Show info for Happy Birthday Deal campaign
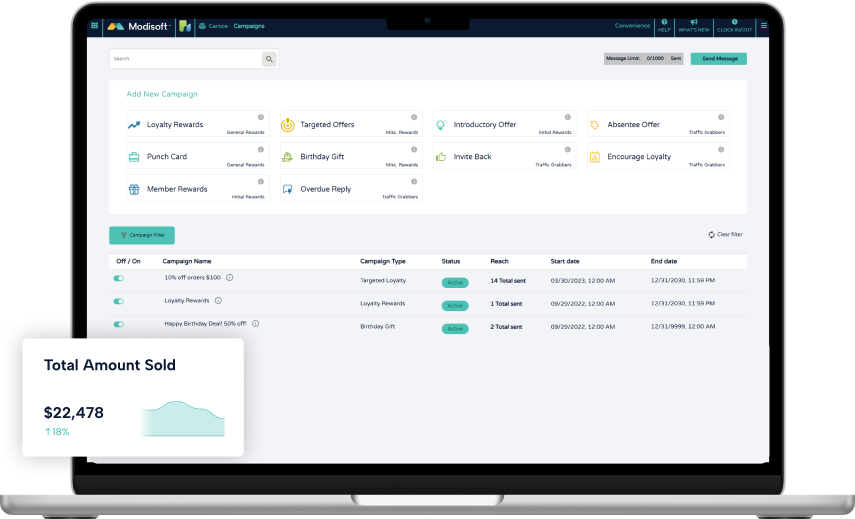Screen dimensions: 855x519 click(x=255, y=323)
